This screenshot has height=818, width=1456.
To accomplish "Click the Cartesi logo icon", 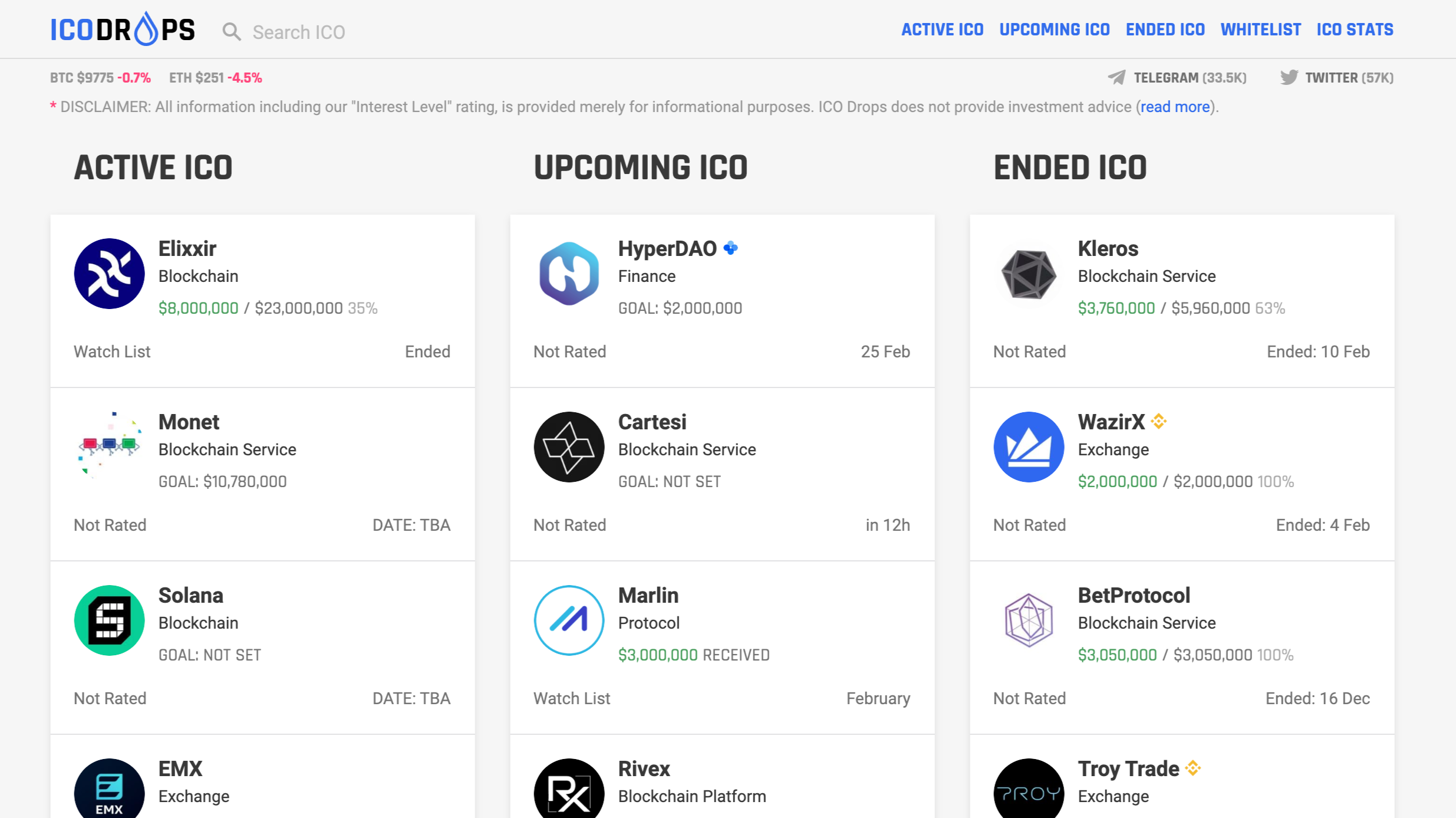I will pyautogui.click(x=569, y=447).
